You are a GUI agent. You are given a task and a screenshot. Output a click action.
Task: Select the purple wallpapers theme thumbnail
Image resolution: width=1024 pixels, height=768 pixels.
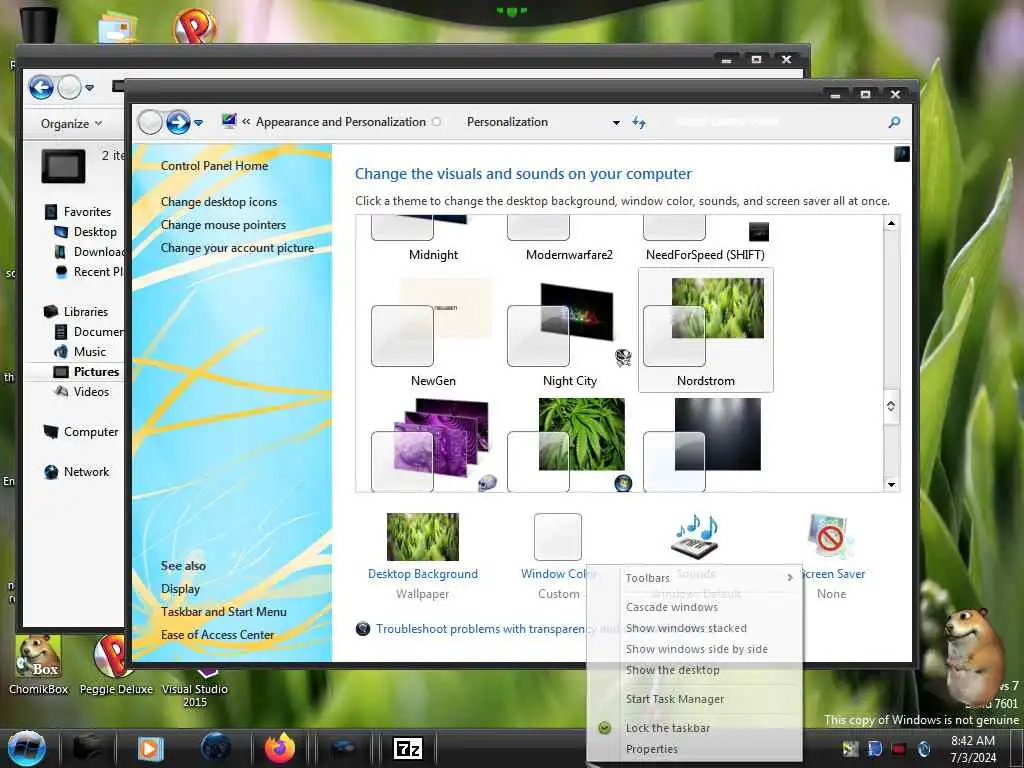pyautogui.click(x=433, y=444)
